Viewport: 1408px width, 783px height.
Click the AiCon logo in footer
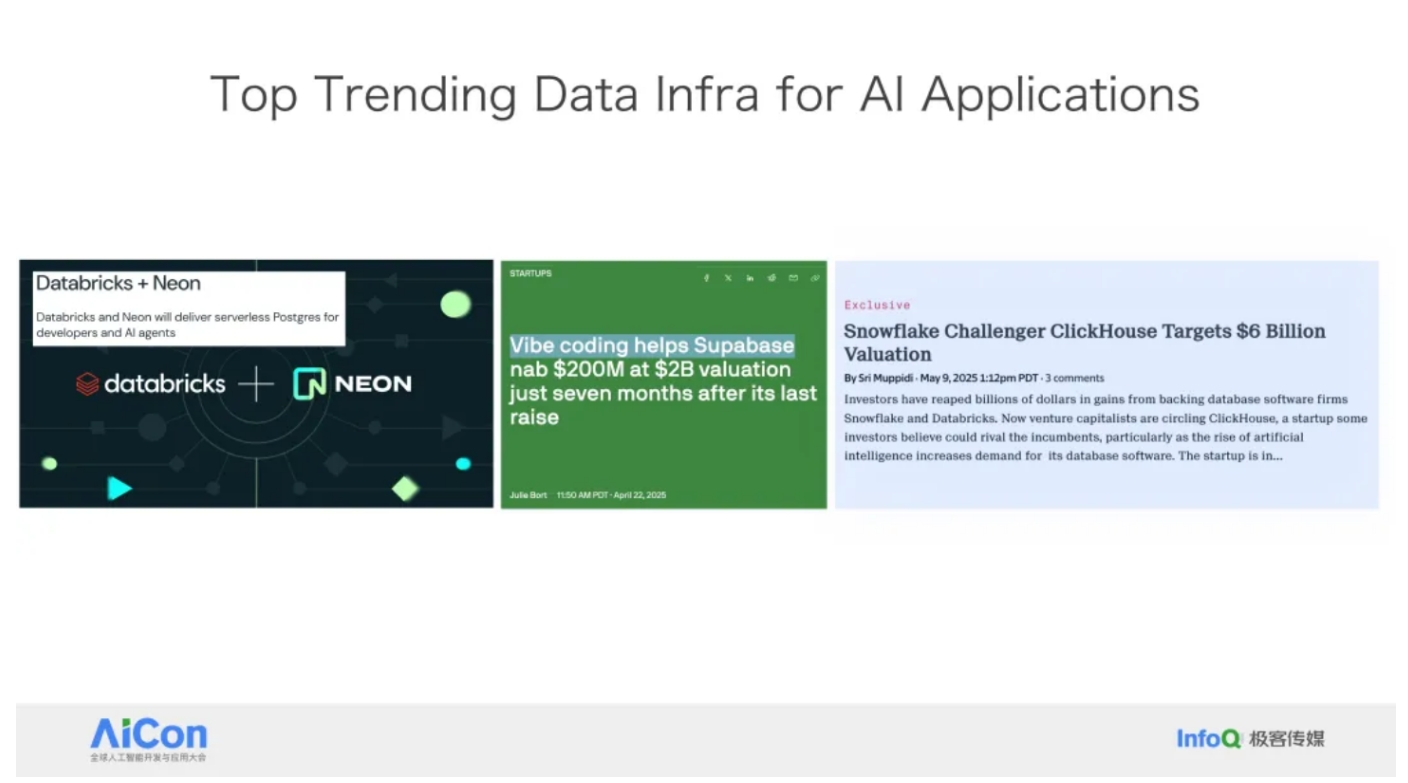pyautogui.click(x=148, y=740)
